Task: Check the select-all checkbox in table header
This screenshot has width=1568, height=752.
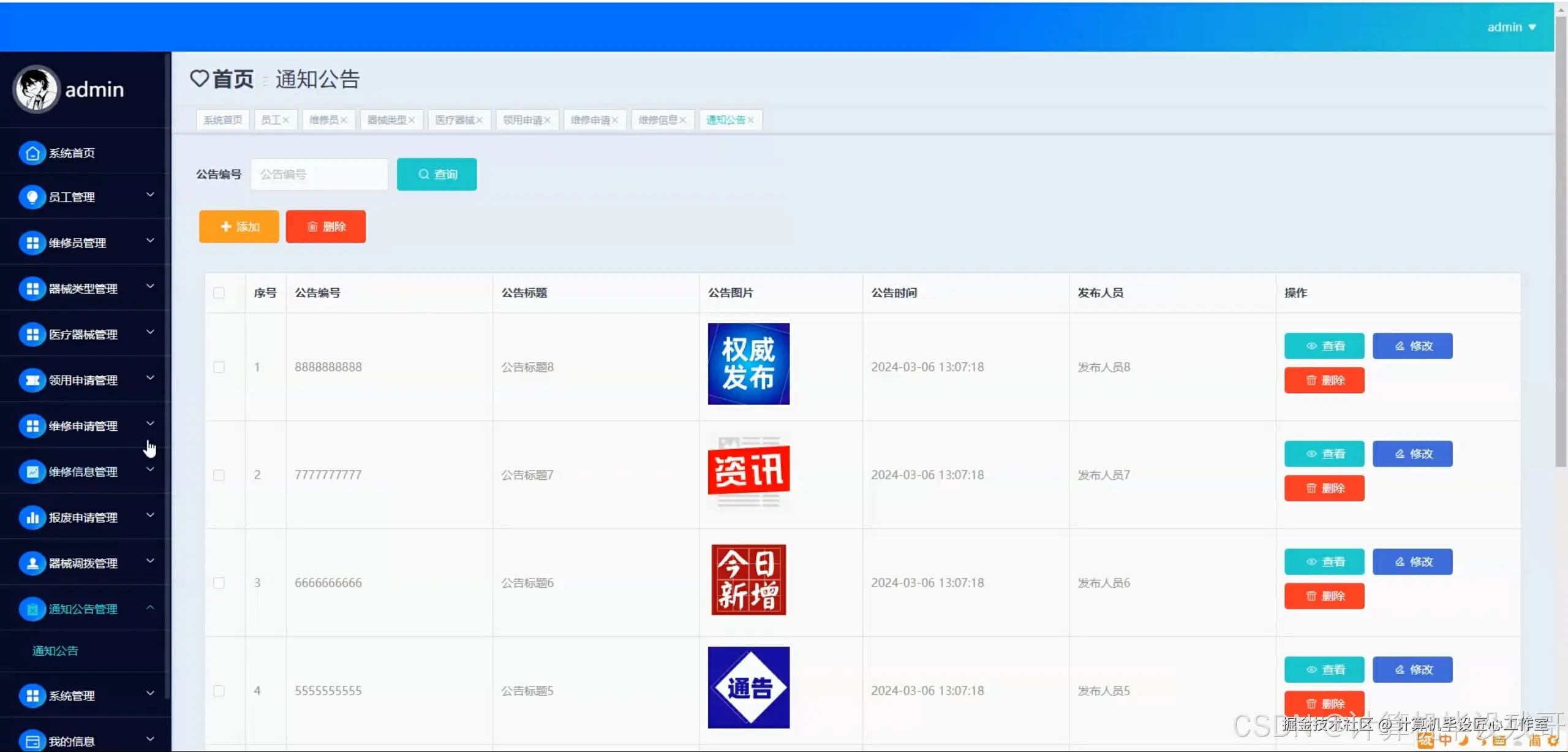Action: pyautogui.click(x=219, y=293)
